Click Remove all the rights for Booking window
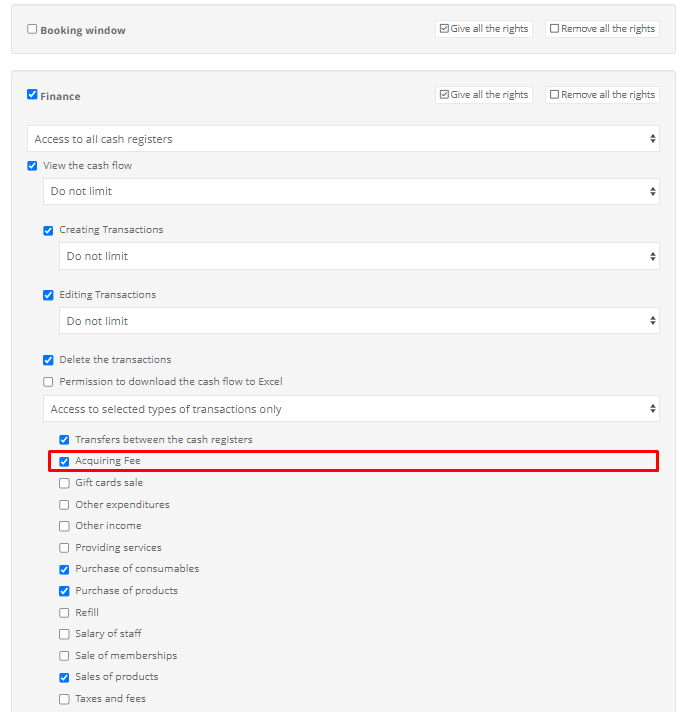The image size is (686, 712). point(602,29)
